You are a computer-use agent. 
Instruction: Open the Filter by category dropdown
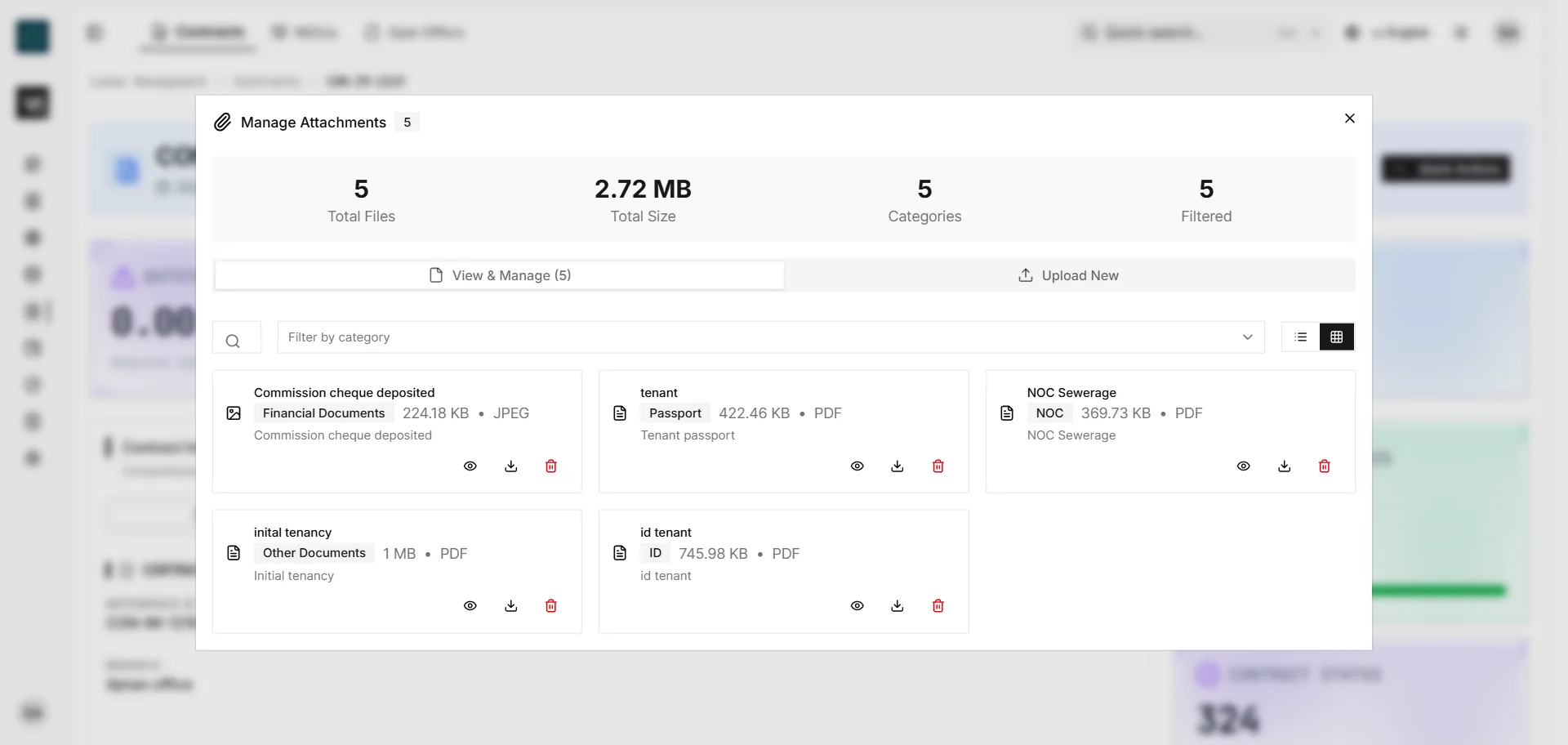tap(1247, 337)
